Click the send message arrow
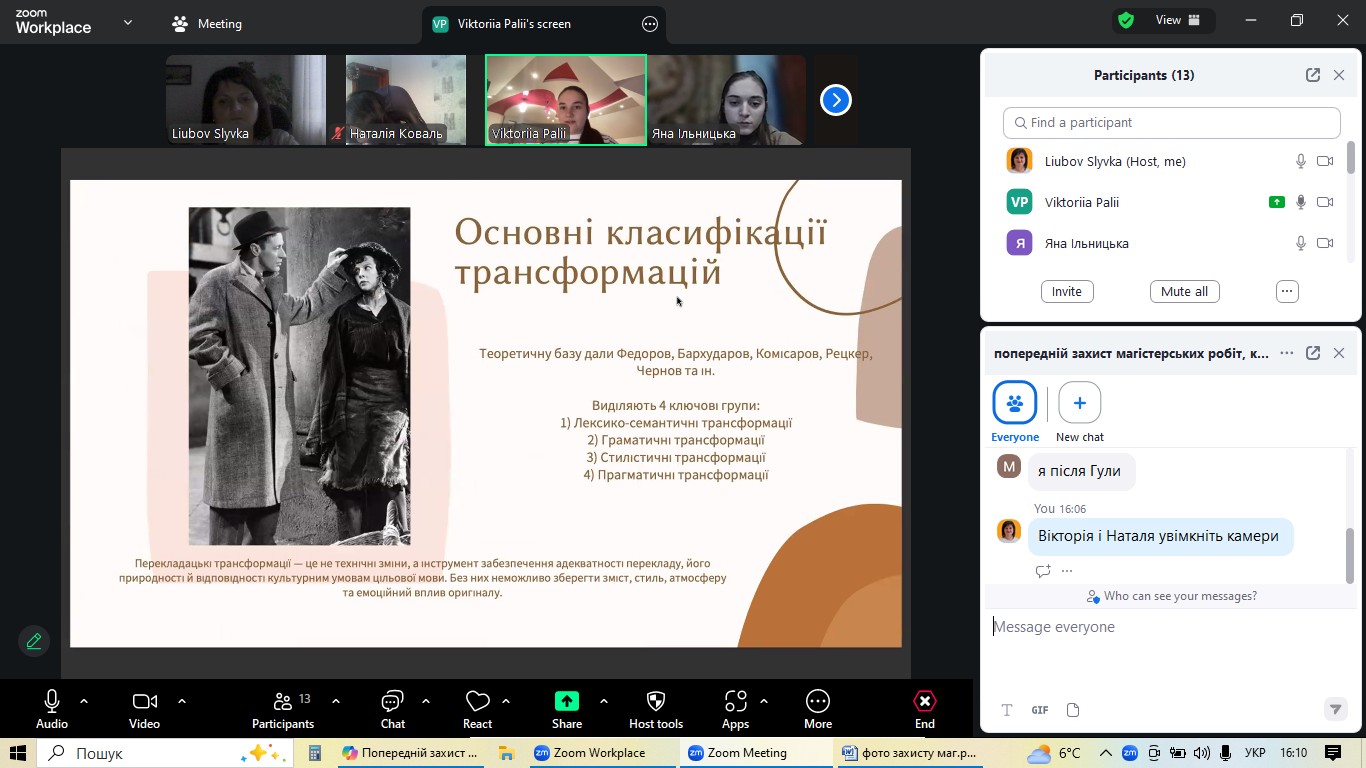Screen dimensions: 1366x768 [1334, 709]
